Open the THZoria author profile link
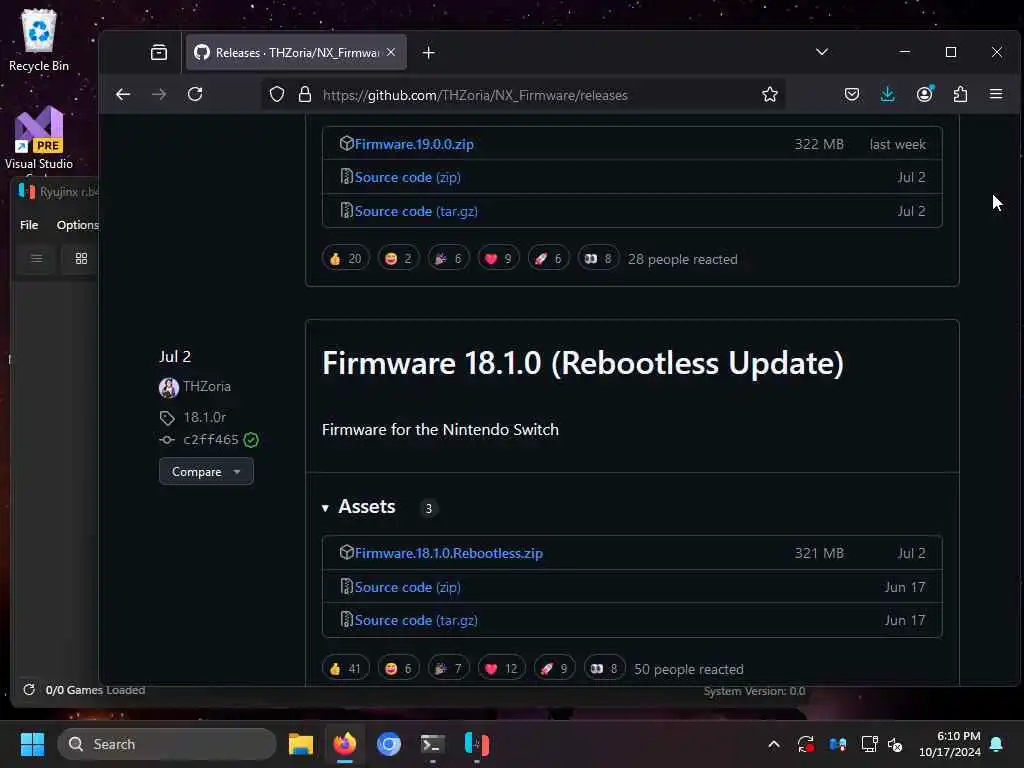Screen dimensions: 1024x768 [207, 386]
